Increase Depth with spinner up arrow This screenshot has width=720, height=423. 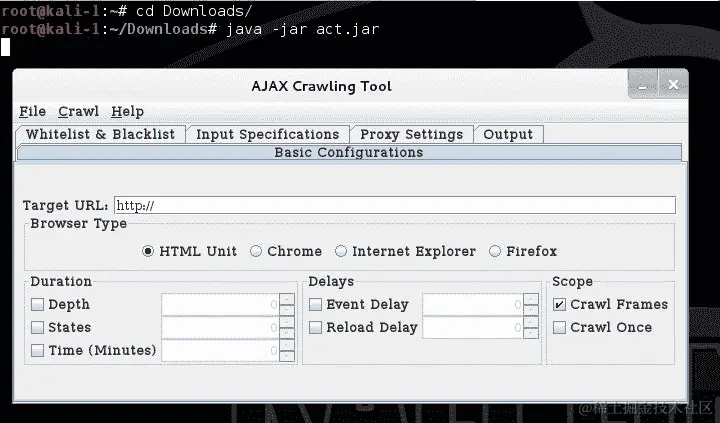(287, 299)
